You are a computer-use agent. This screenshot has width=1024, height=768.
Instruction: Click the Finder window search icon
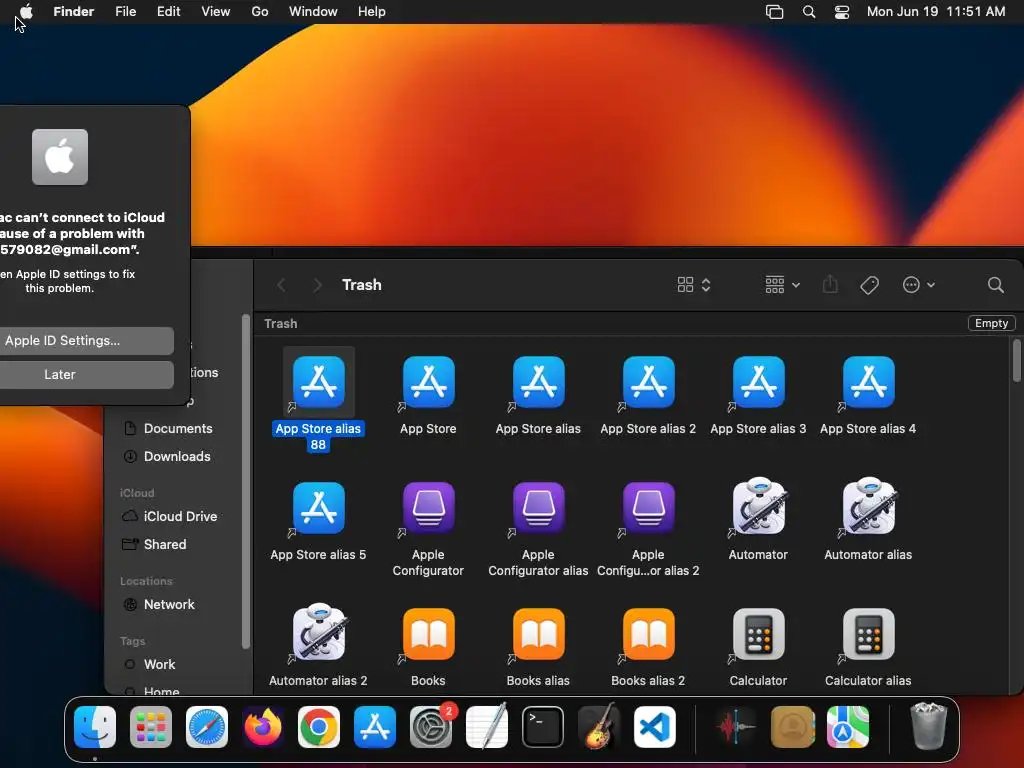coord(995,285)
